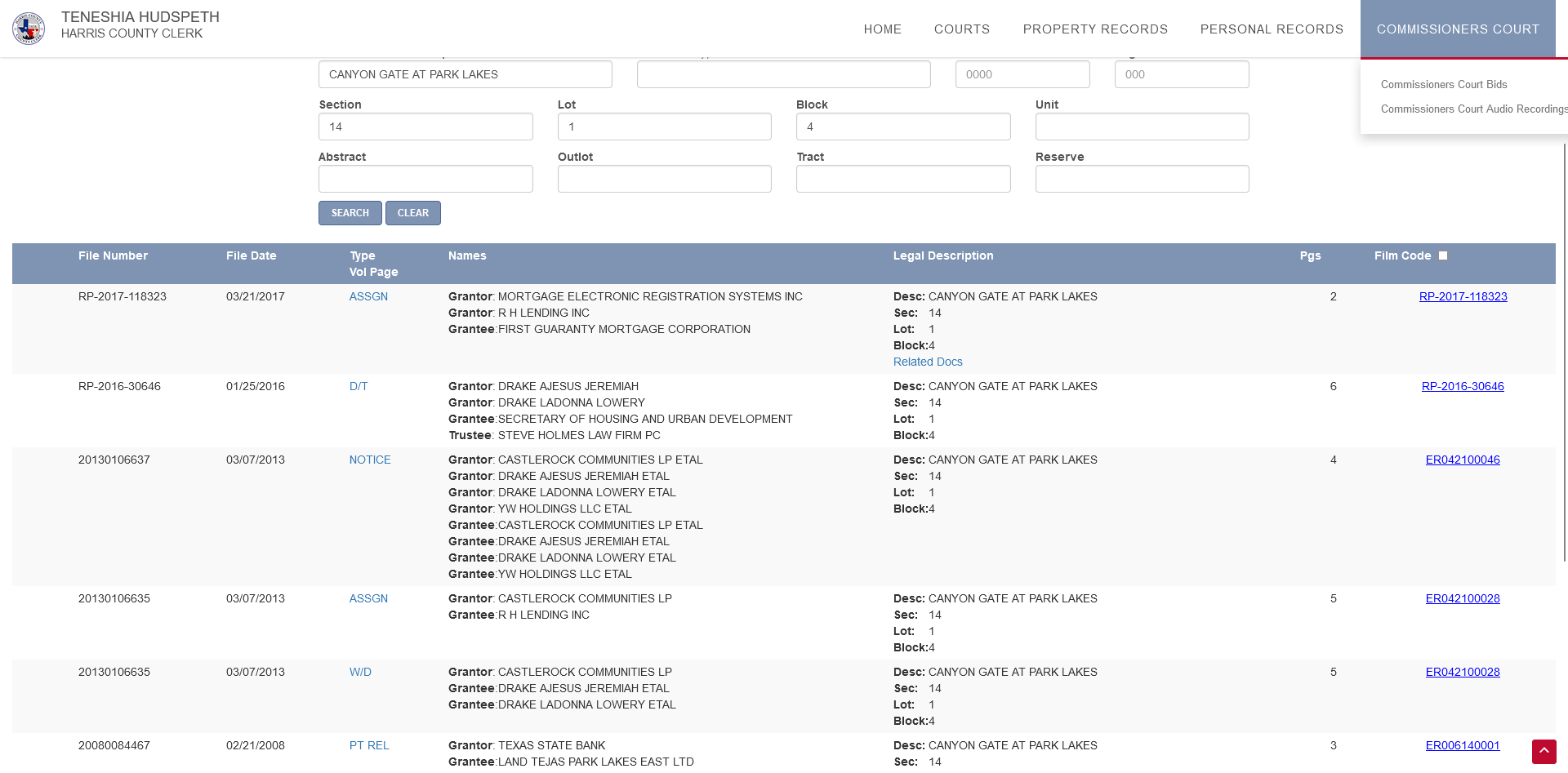This screenshot has height=773, width=1568.
Task: Open ER042100028 link in the W/D row
Action: pos(1463,672)
